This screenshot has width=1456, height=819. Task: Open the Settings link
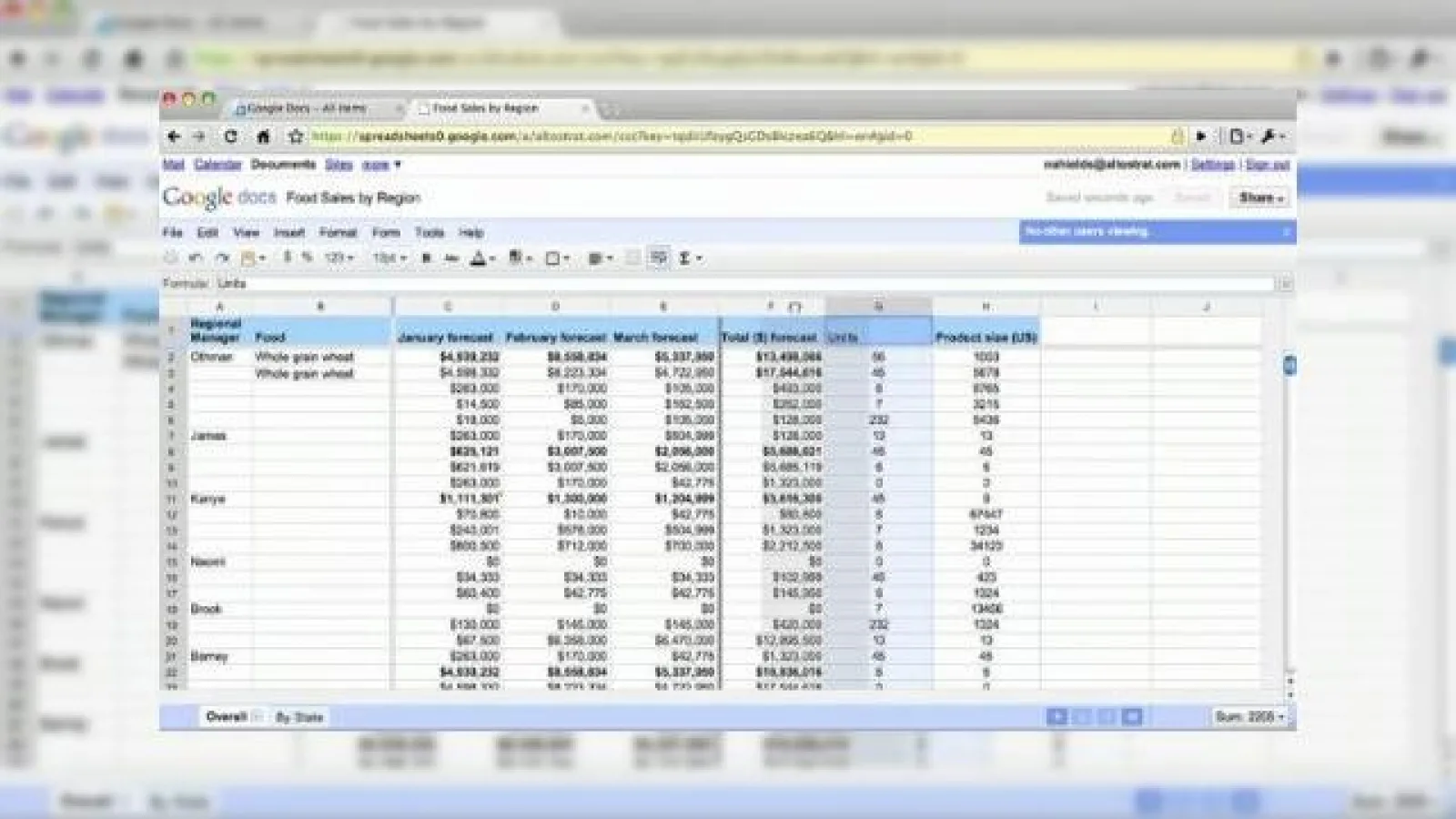[1213, 165]
